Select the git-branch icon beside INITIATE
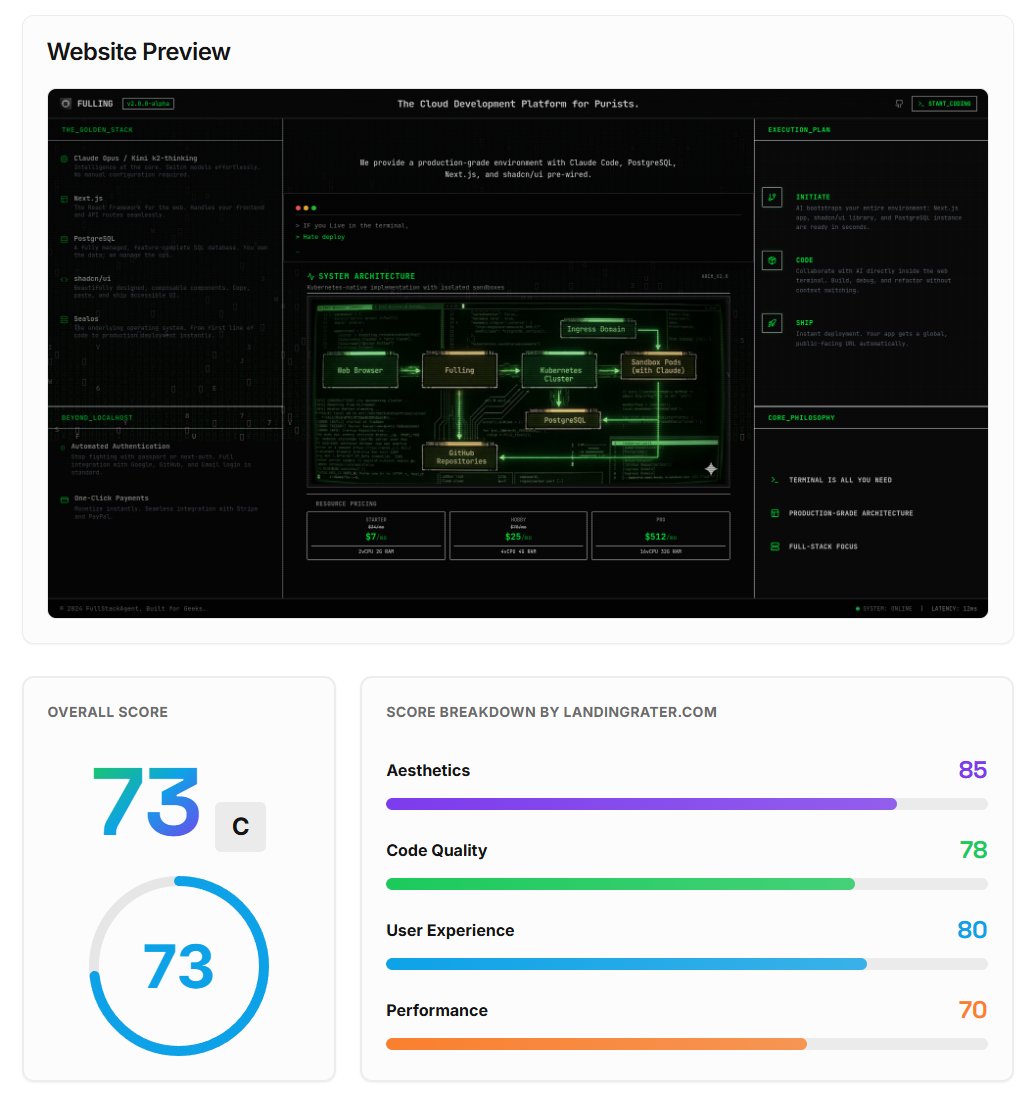The width and height of the screenshot is (1035, 1099). tap(772, 197)
